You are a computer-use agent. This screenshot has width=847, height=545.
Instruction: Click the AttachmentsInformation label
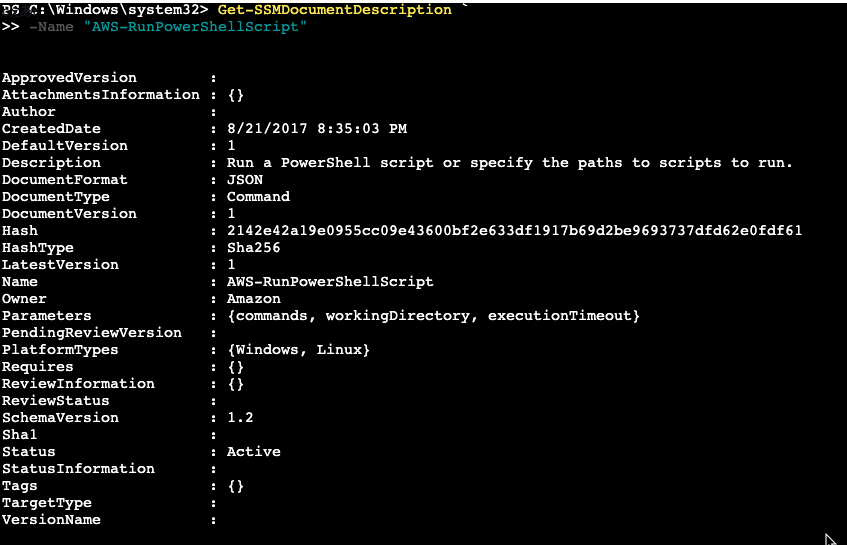click(x=100, y=95)
